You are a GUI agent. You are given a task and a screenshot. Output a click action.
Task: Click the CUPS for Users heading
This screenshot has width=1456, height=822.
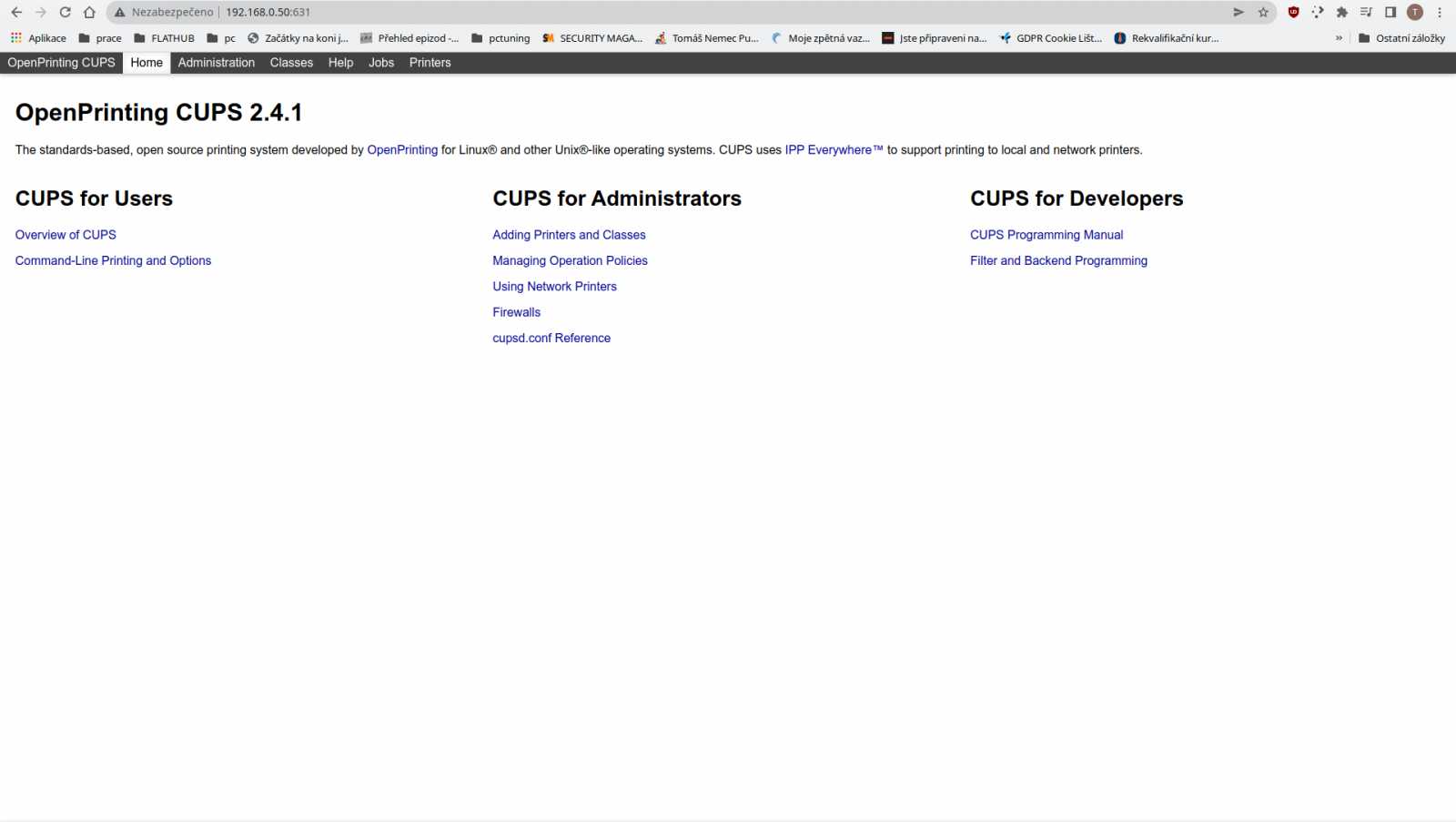94,198
